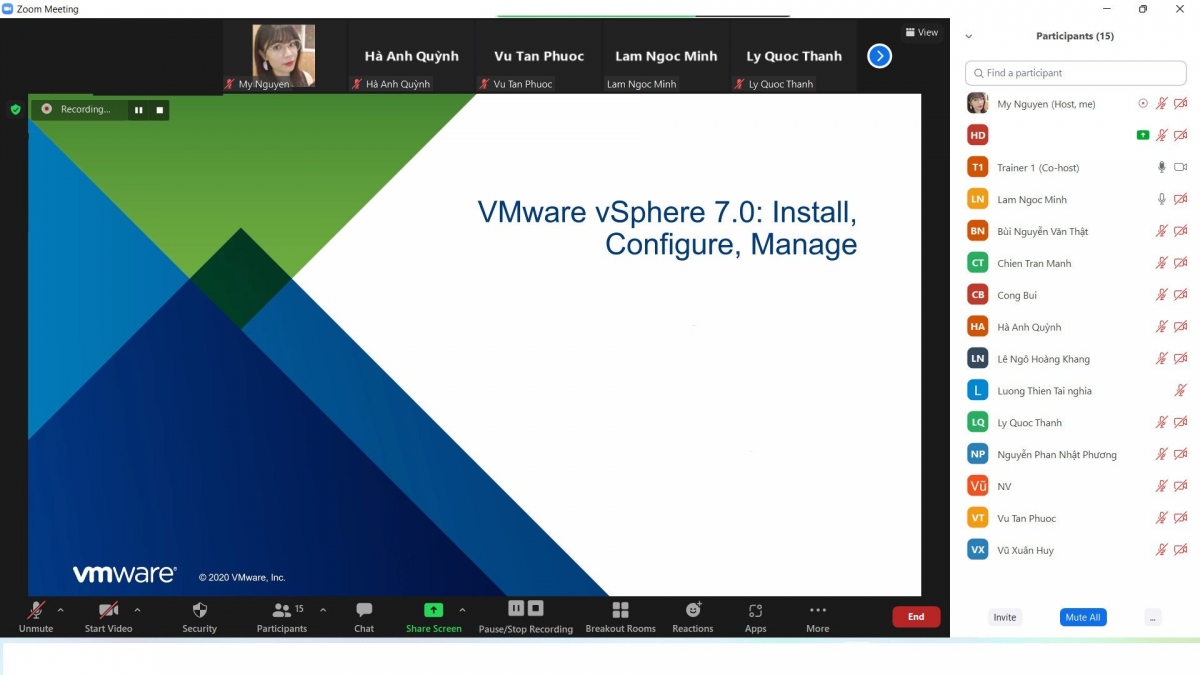Open share options arrow beside Share Screen
Viewport: 1200px width, 675px height.
462,610
